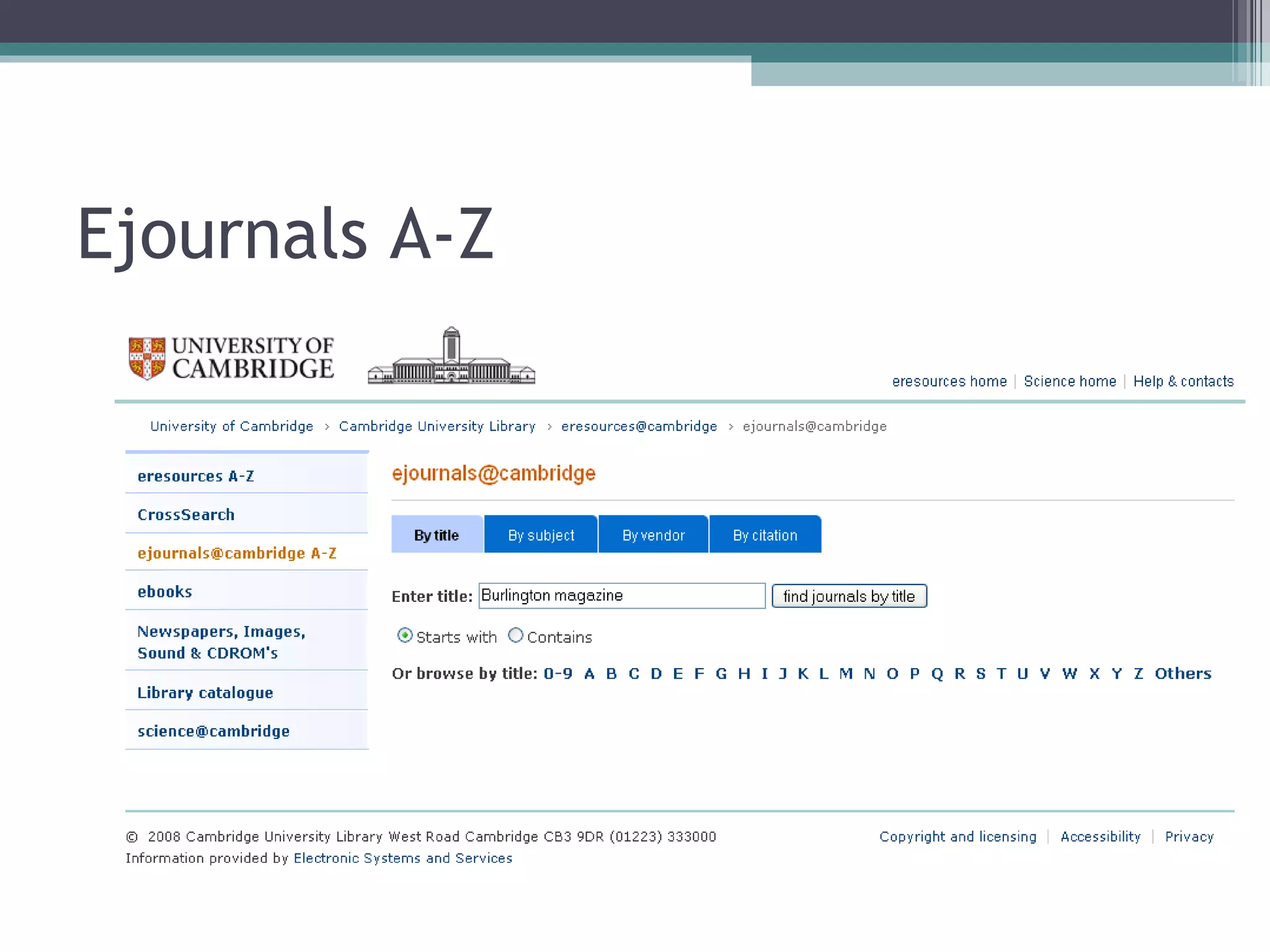Screen dimensions: 1270x952
Task: Browse titles starting with Z
Action: (1139, 674)
